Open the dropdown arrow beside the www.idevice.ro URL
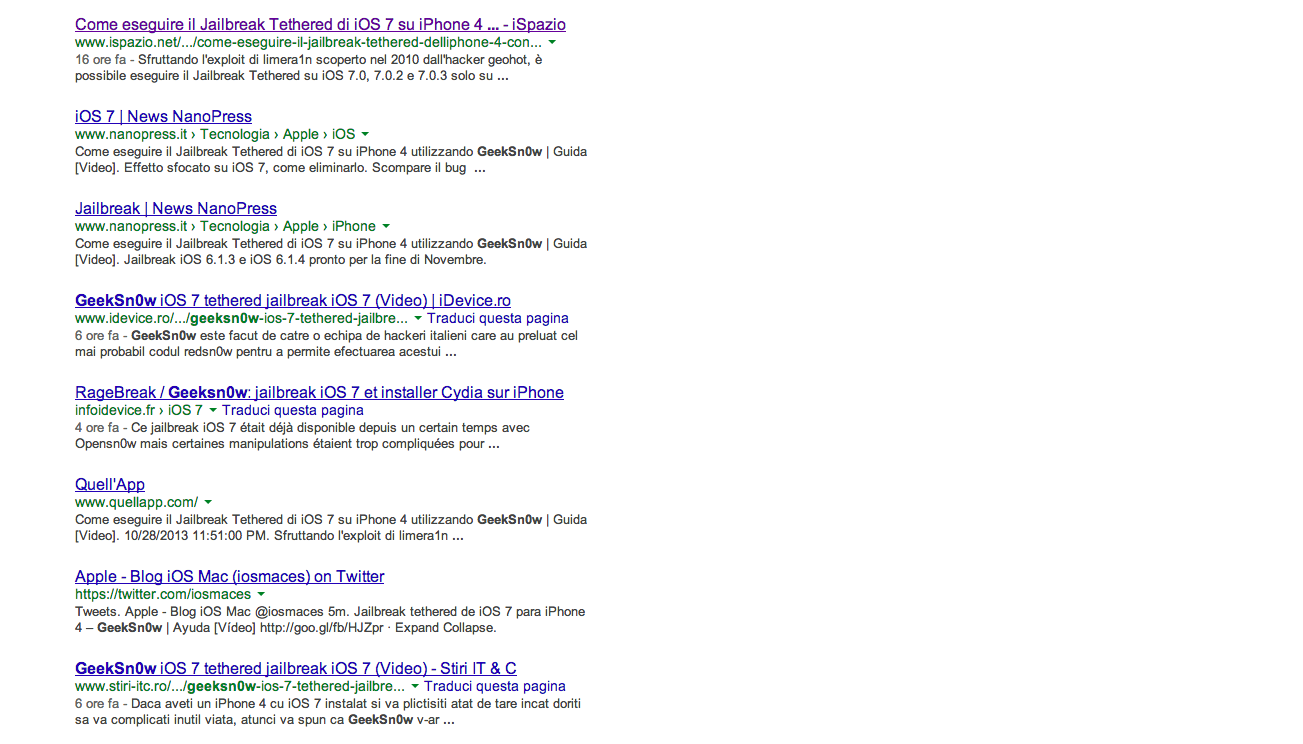Viewport: 1303px width, 744px height. (x=418, y=319)
